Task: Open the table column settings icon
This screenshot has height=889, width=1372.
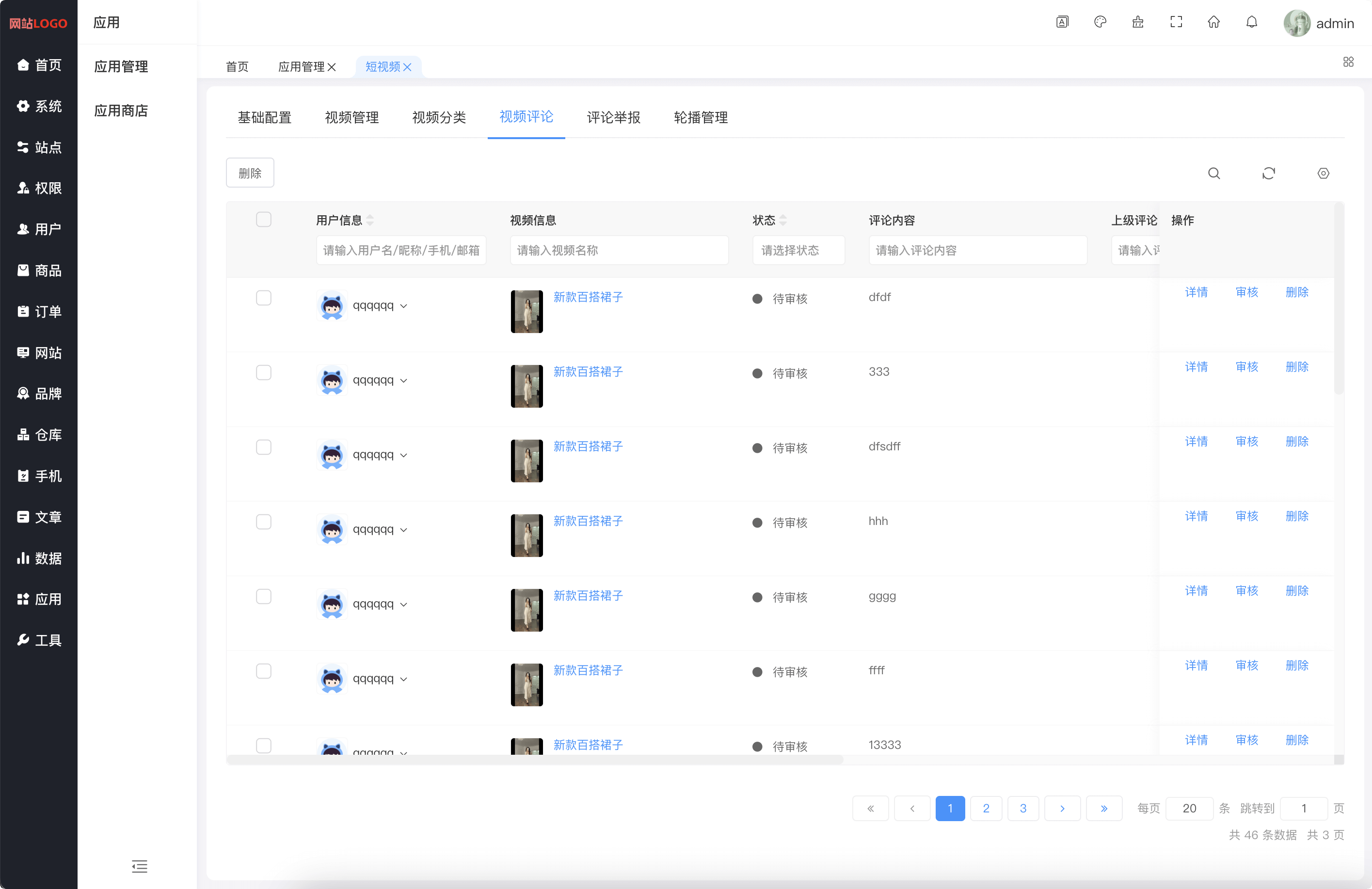Action: click(x=1323, y=173)
